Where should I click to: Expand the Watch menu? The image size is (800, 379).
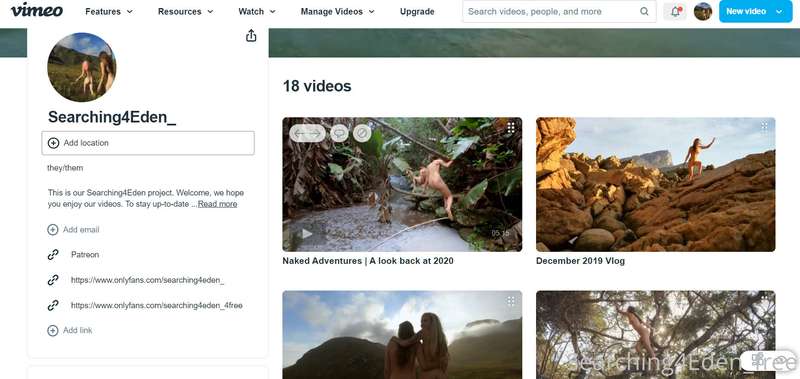tap(257, 11)
